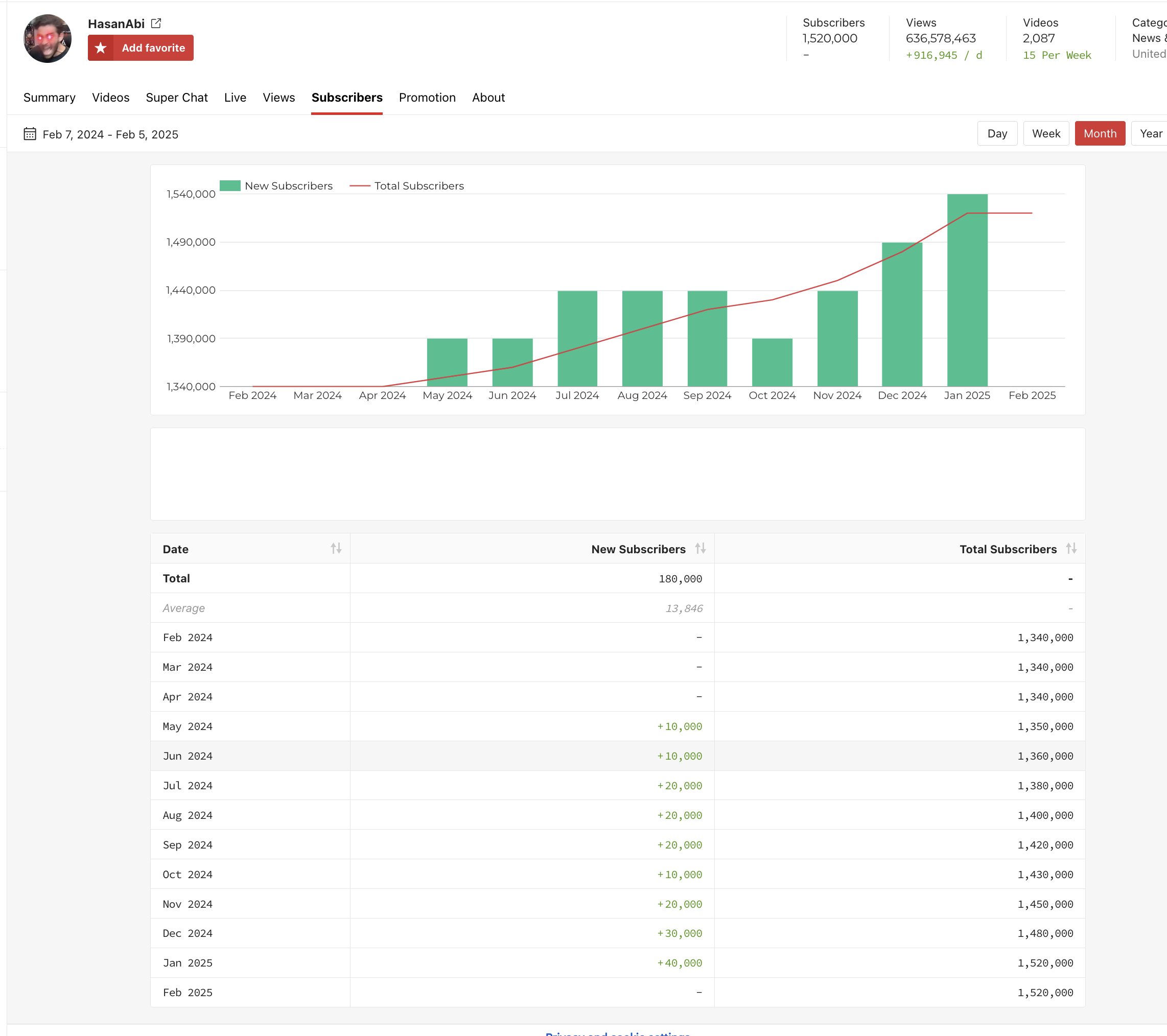The width and height of the screenshot is (1167, 1036).
Task: Click the Sep 2024 row date
Action: pos(188,845)
